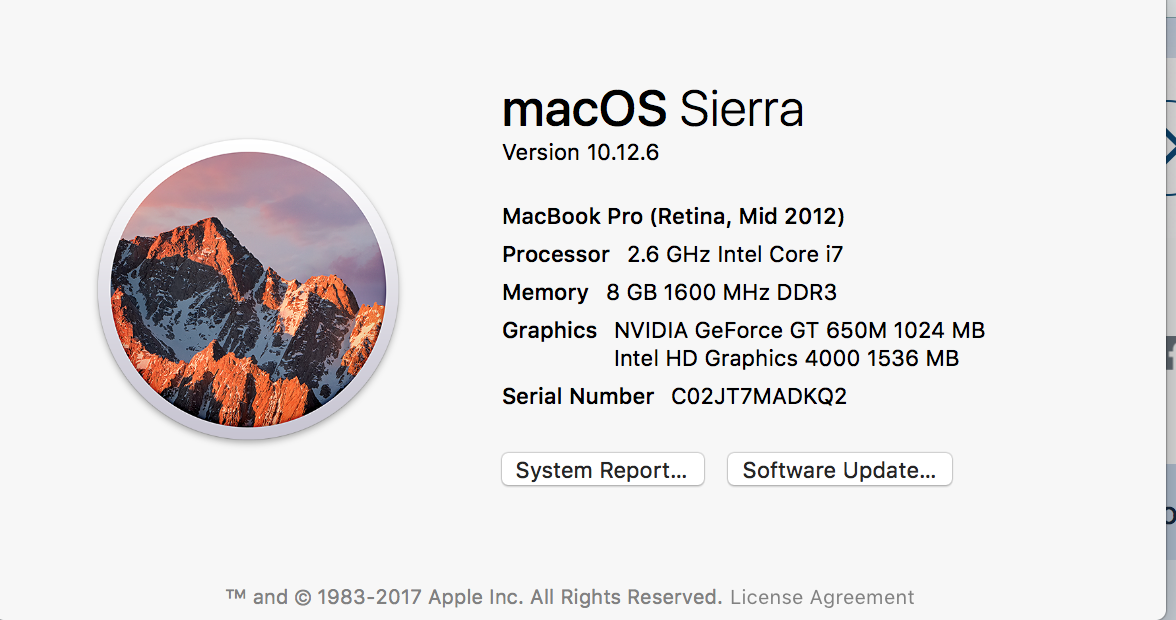Click the Processor label
The height and width of the screenshot is (620, 1176).
pyautogui.click(x=555, y=255)
